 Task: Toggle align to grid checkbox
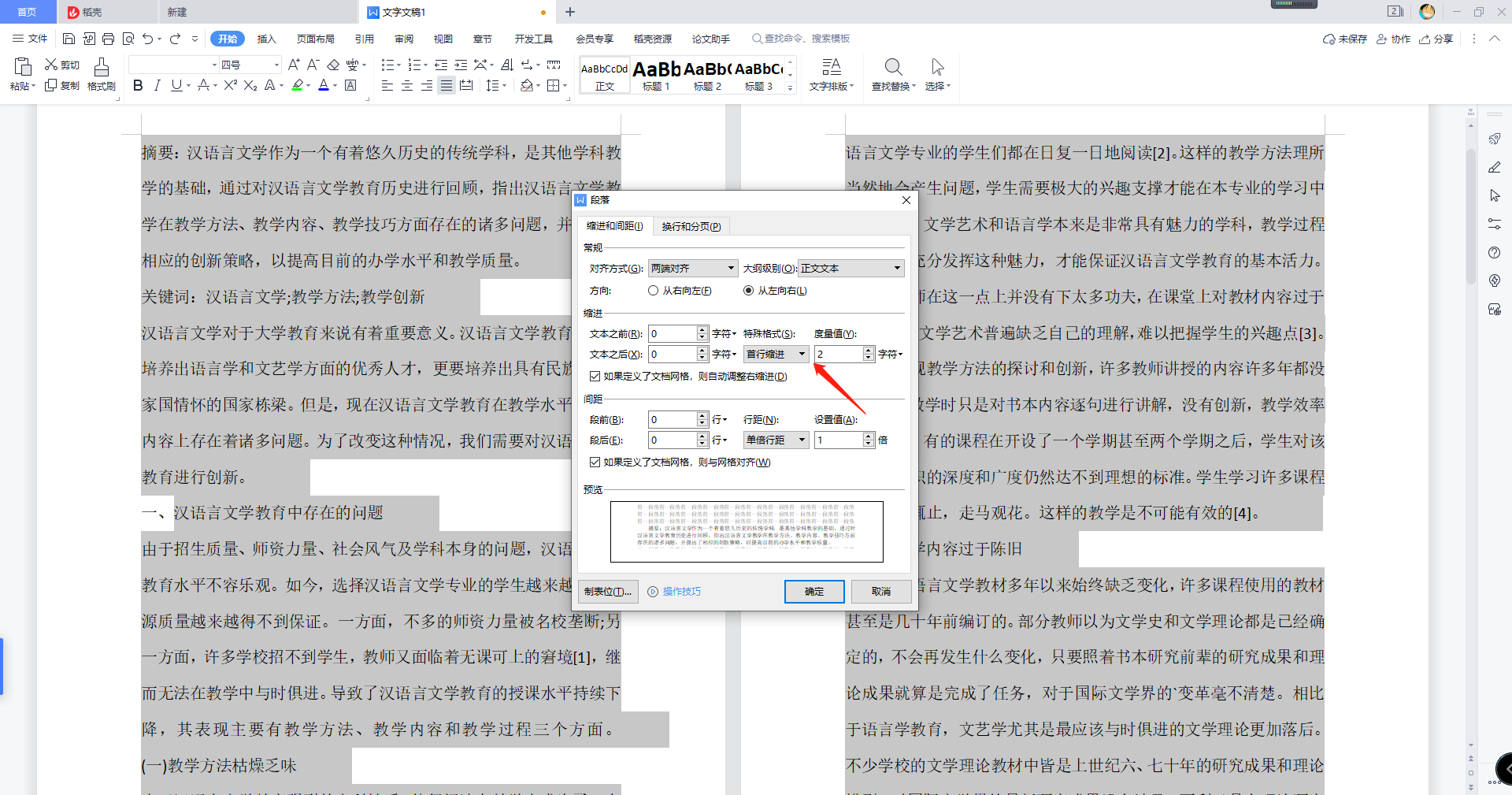595,463
